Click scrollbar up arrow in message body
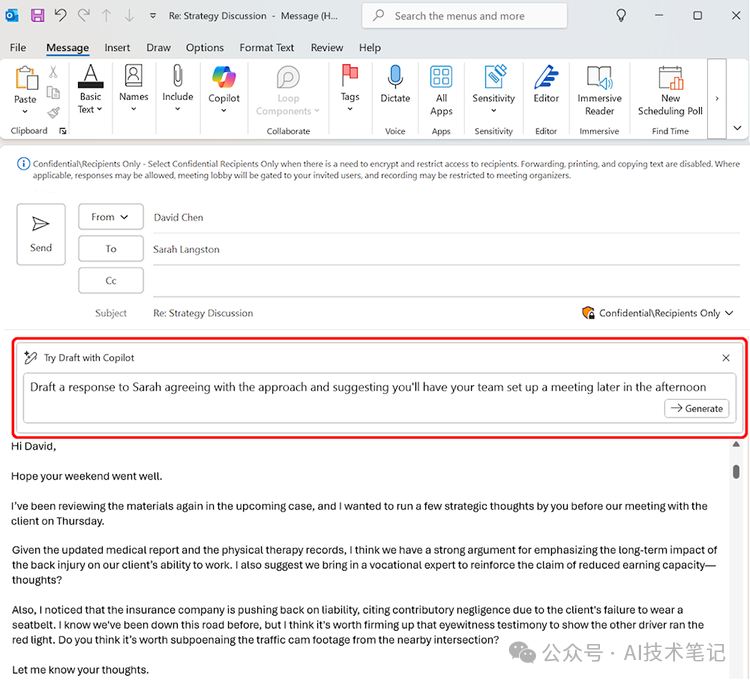Screen dimensions: 750x683 click(x=736, y=444)
